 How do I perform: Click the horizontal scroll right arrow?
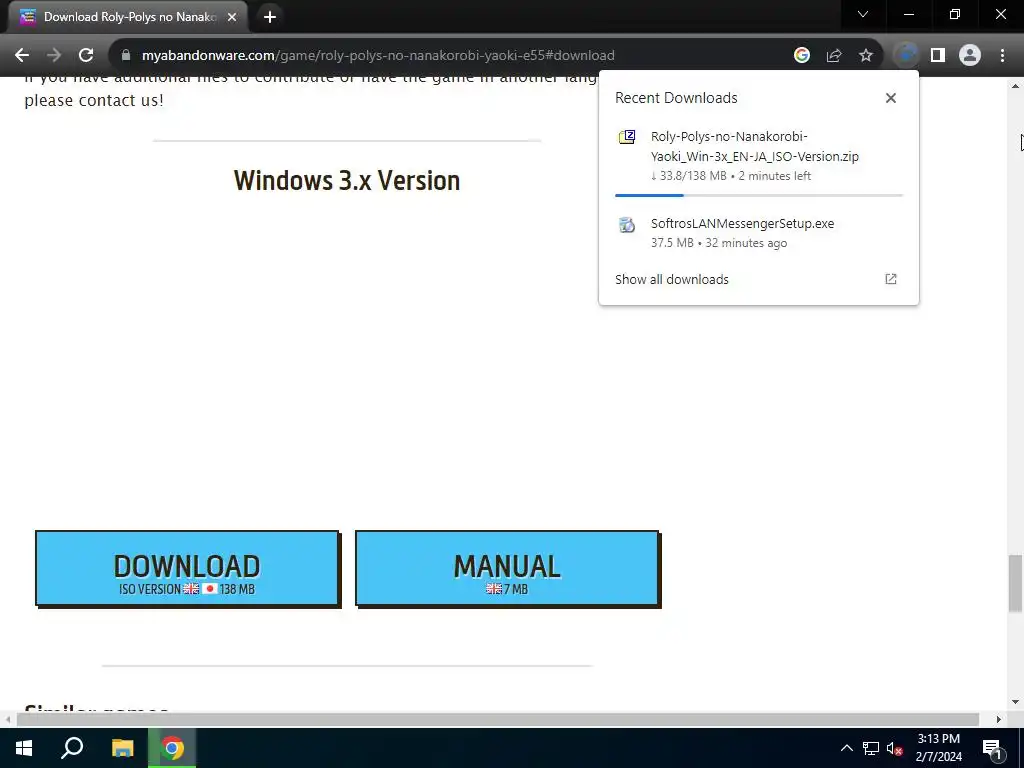click(999, 719)
